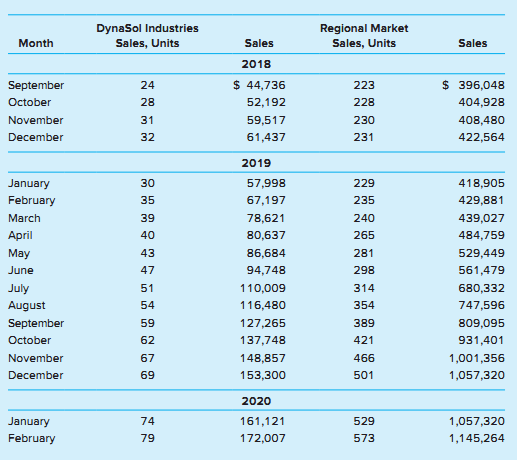The height and width of the screenshot is (460, 517).
Task: Click the June row label
Action: (x=21, y=270)
